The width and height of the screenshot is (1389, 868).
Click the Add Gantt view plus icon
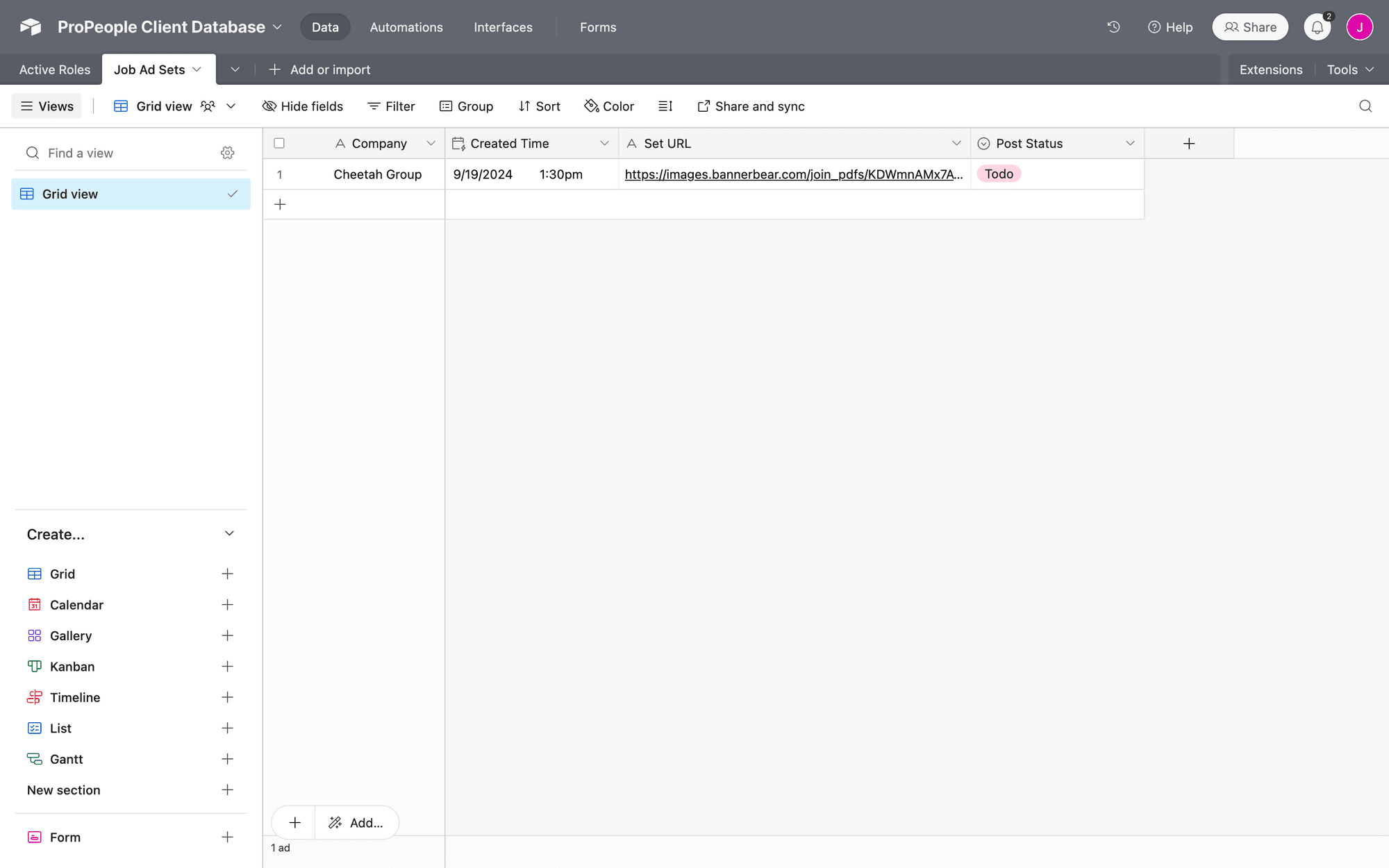[x=227, y=758]
